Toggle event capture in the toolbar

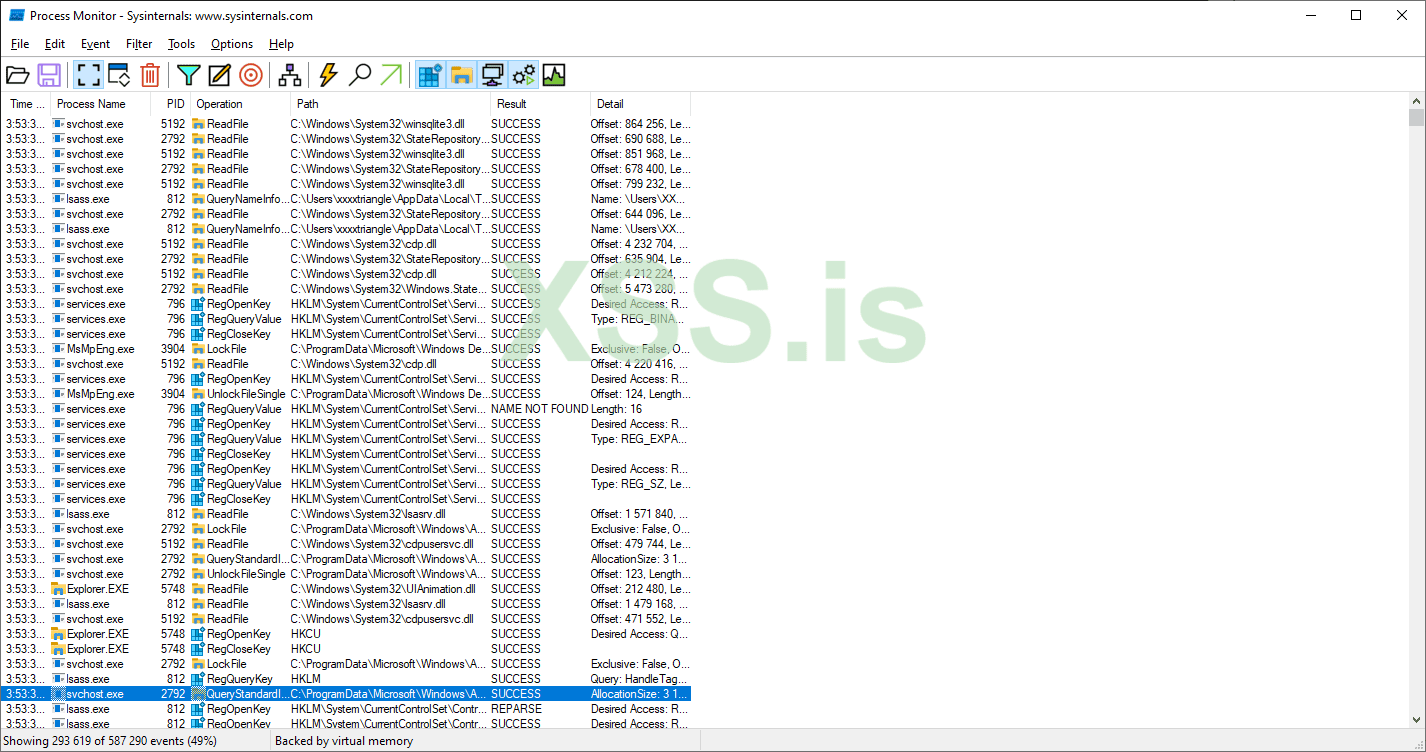(x=88, y=75)
